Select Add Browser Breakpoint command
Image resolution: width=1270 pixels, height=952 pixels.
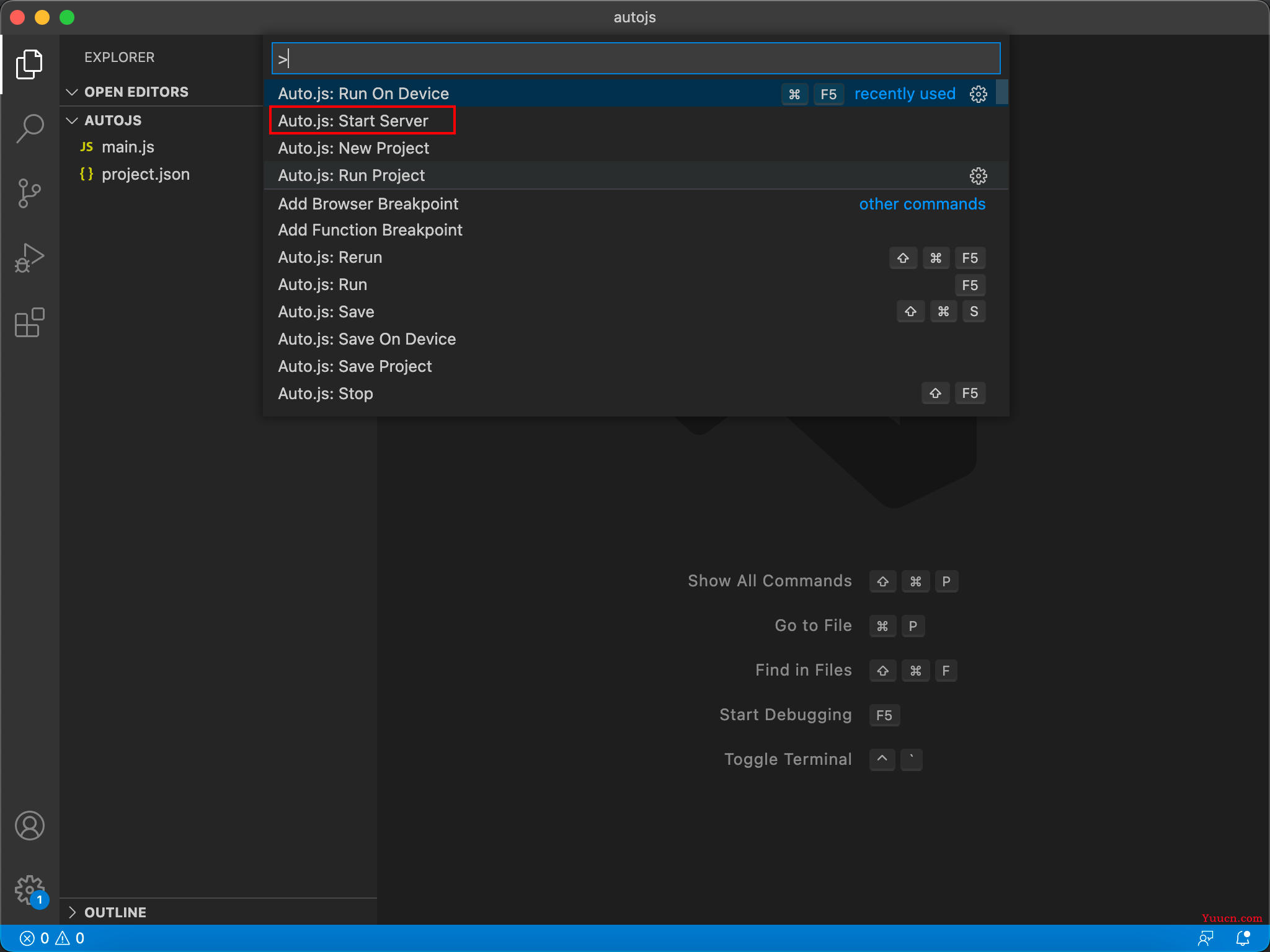[x=636, y=204]
